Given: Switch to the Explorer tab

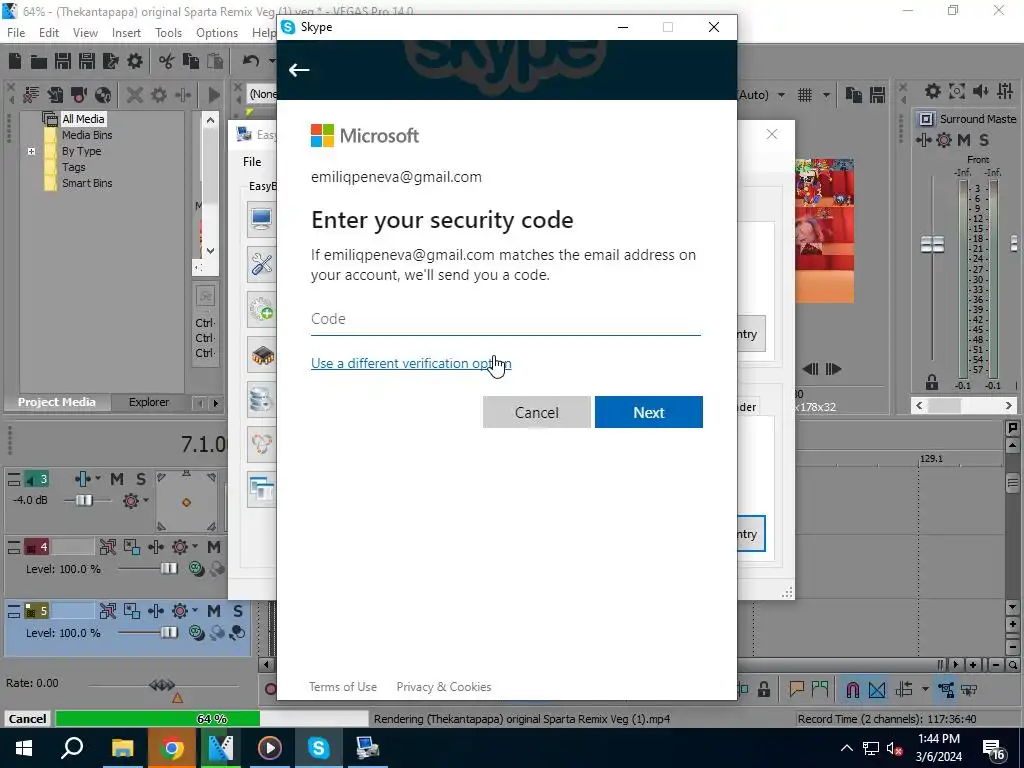Looking at the screenshot, I should click(x=149, y=402).
